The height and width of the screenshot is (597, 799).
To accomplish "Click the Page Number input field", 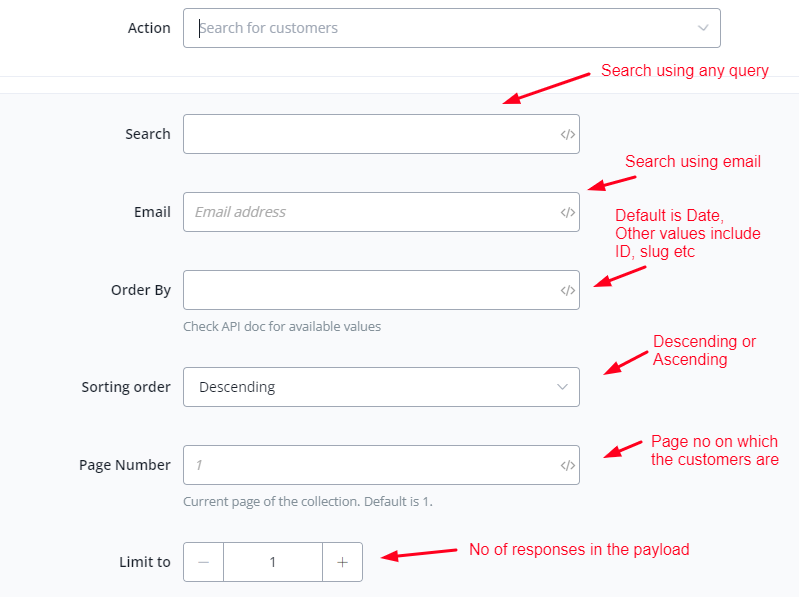I will point(370,465).
